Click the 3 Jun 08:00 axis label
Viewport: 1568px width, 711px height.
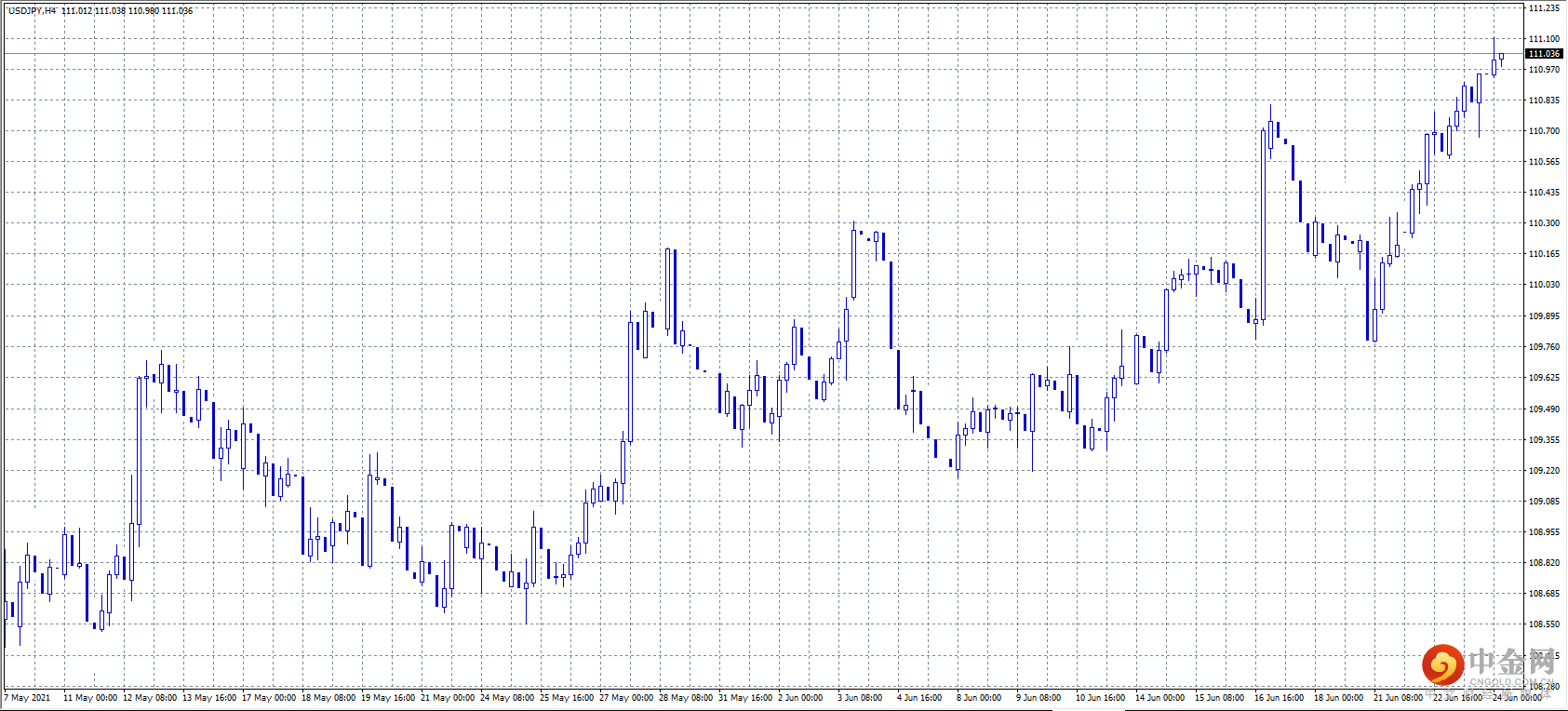860,698
